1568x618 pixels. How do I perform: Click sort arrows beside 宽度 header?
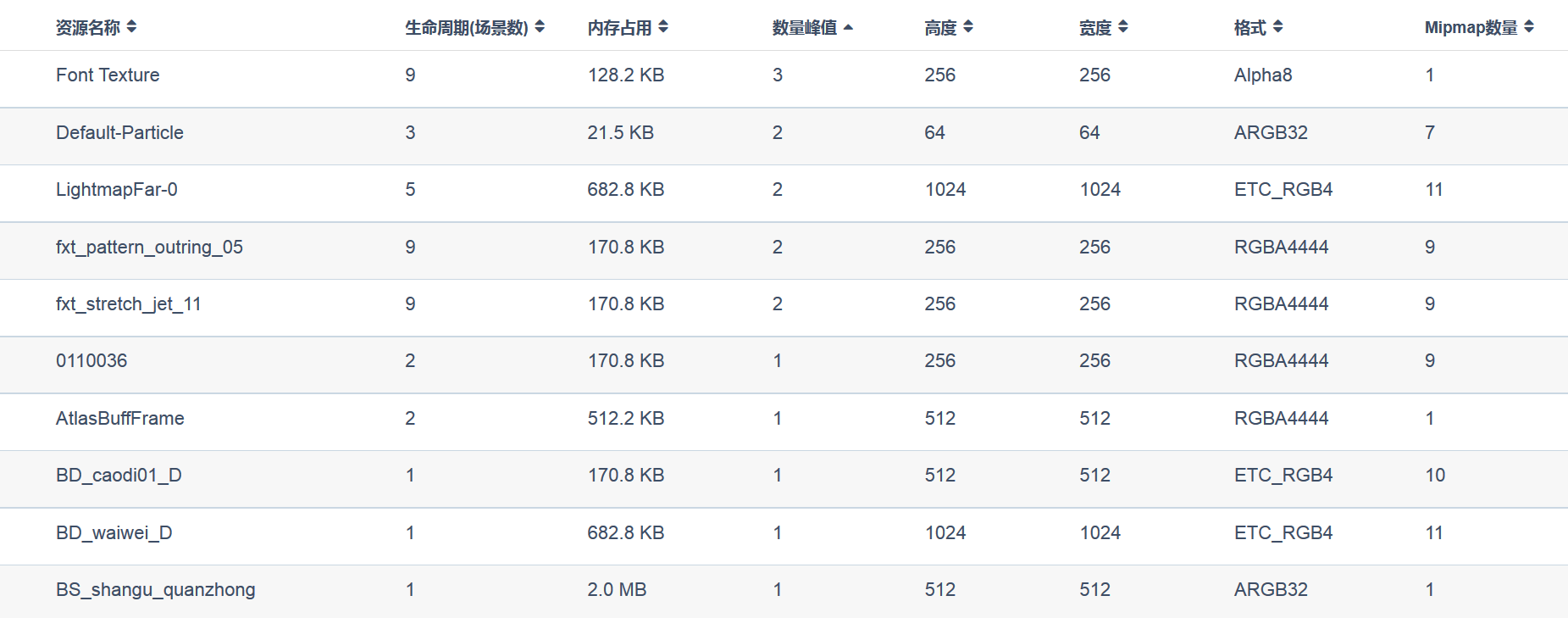click(1123, 27)
